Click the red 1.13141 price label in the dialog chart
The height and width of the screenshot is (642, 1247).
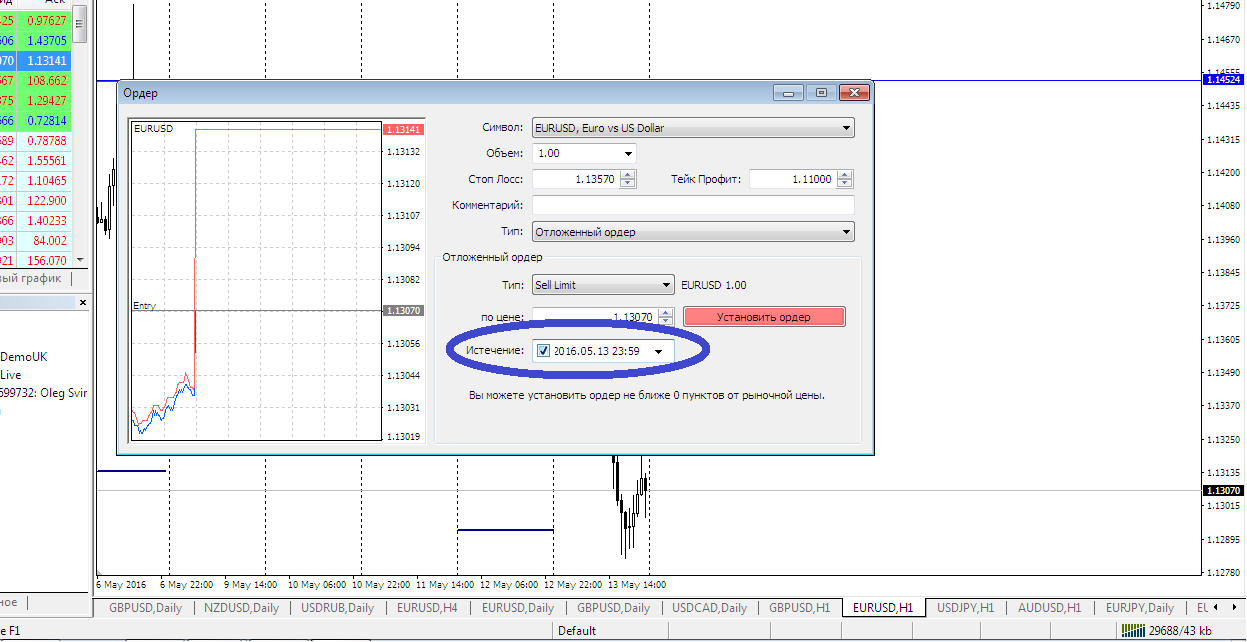(404, 129)
